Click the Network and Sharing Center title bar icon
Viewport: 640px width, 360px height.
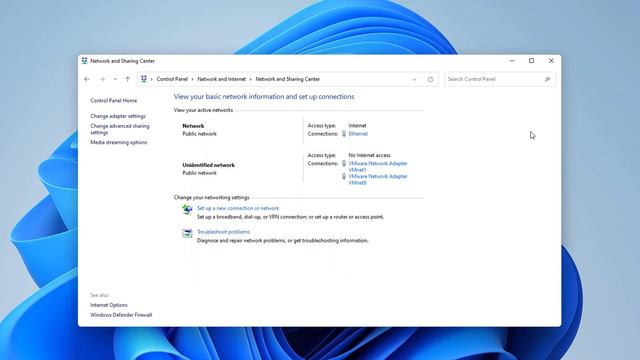[x=84, y=61]
